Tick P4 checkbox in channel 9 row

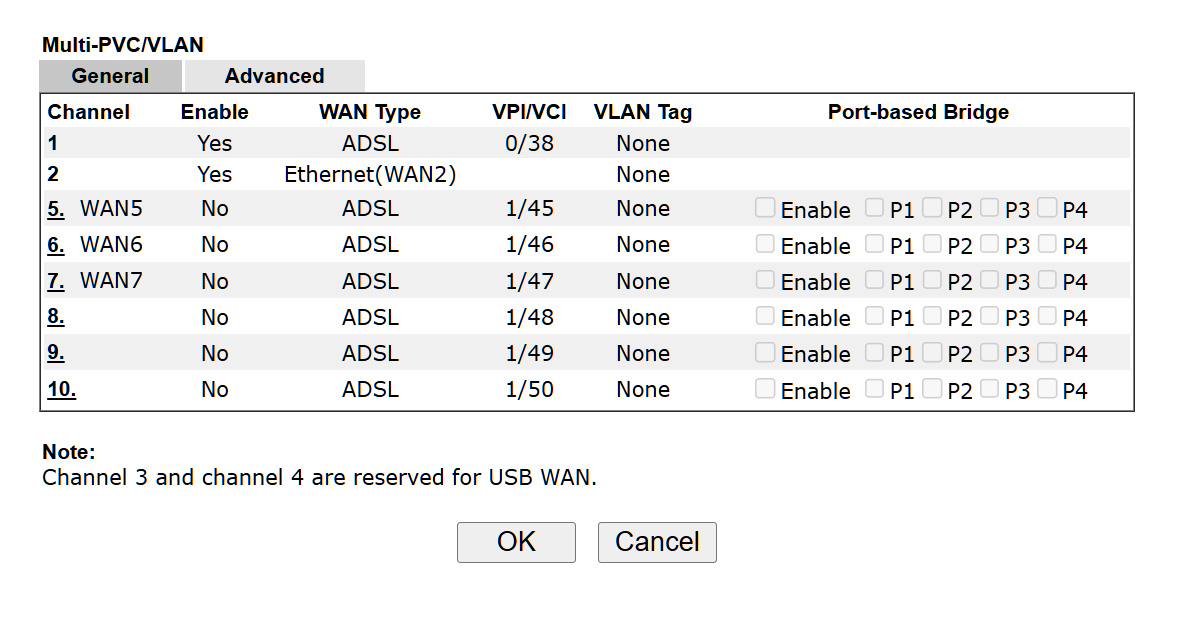(1048, 352)
